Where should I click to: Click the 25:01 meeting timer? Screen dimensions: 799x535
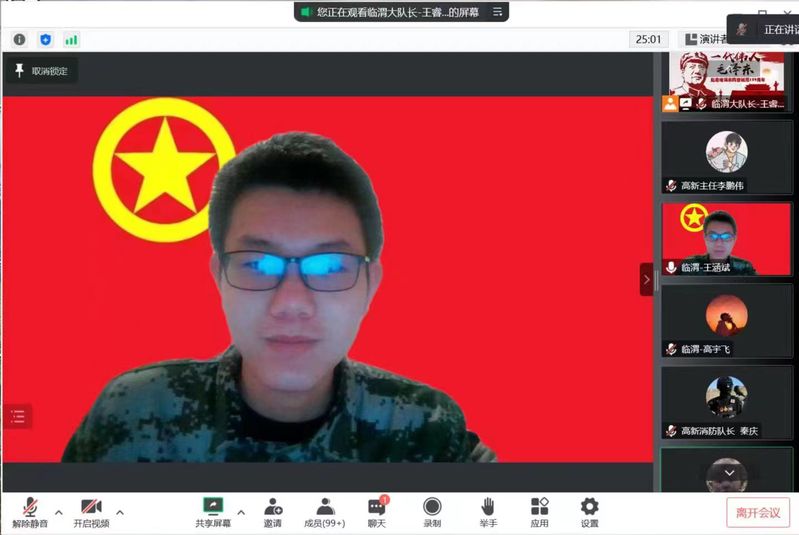(648, 39)
